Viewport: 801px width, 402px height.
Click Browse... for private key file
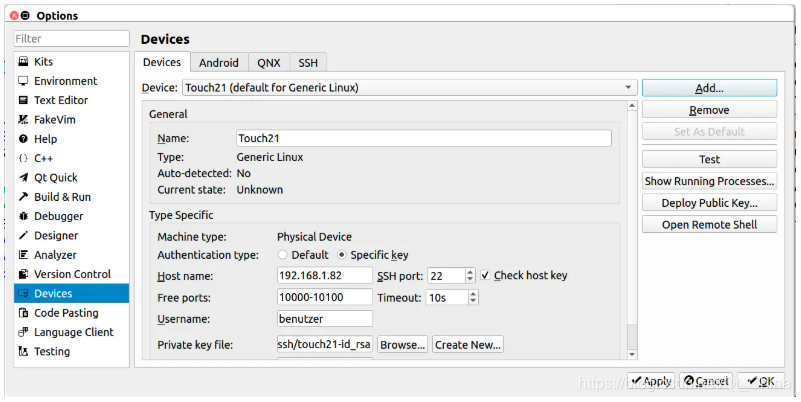click(x=403, y=345)
